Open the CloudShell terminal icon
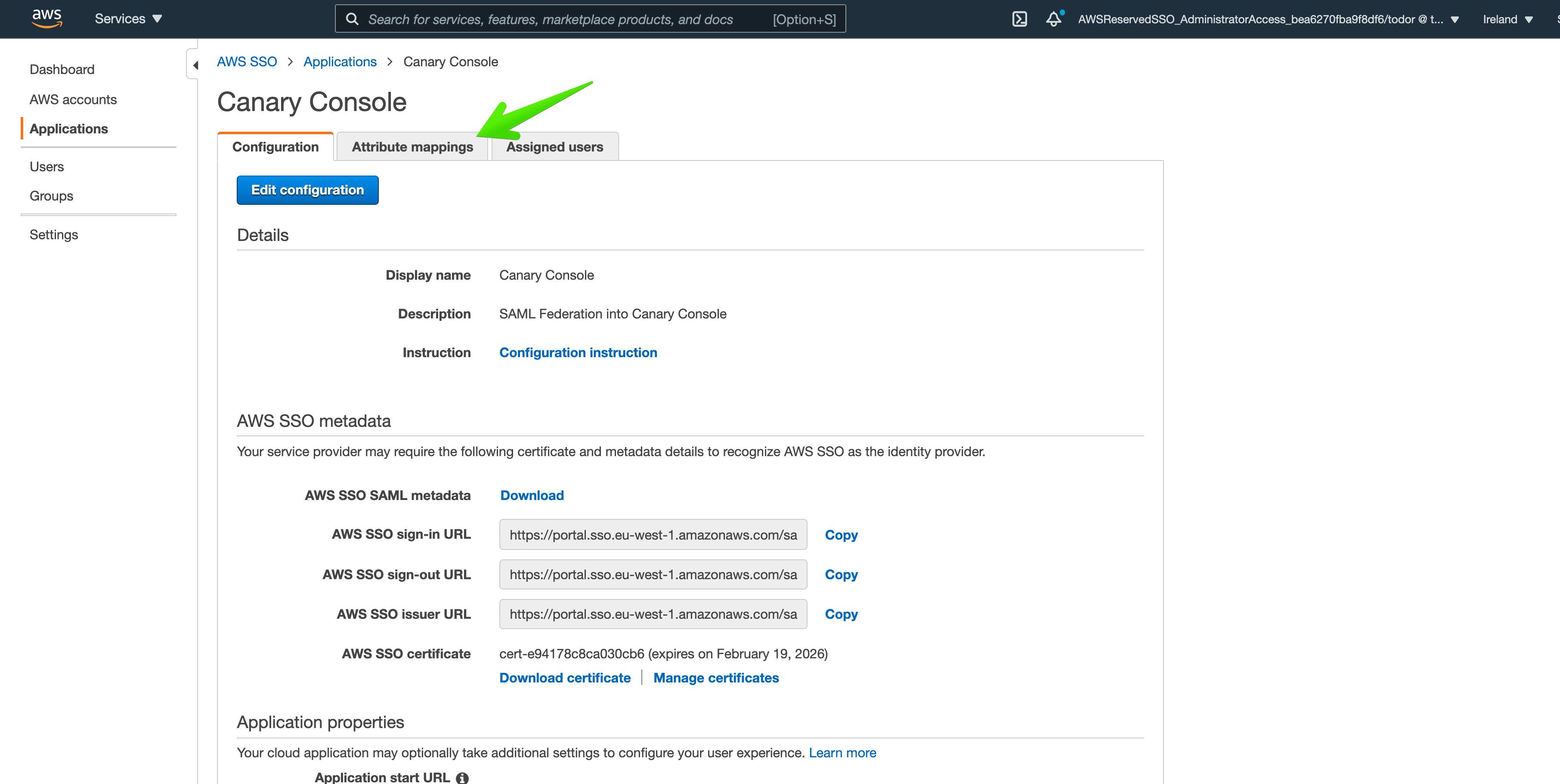Image resolution: width=1560 pixels, height=784 pixels. [1019, 19]
